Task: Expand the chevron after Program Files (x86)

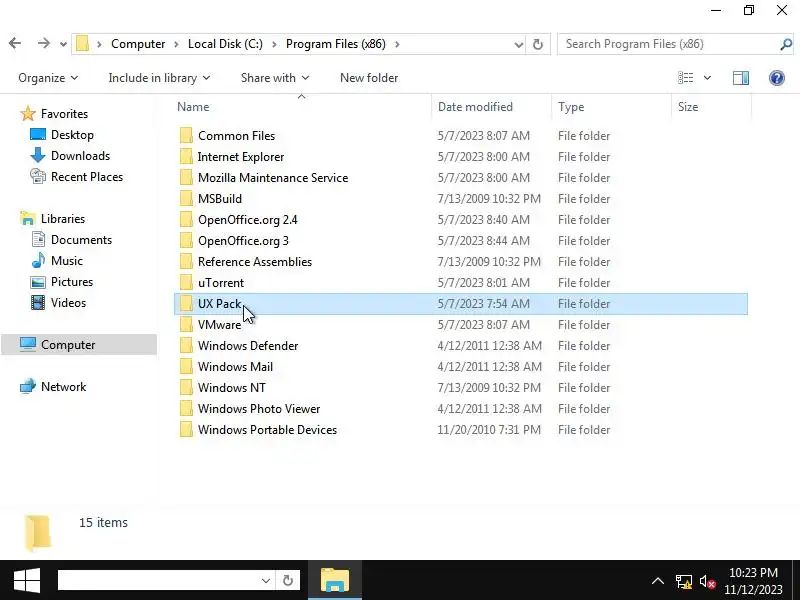Action: point(397,44)
